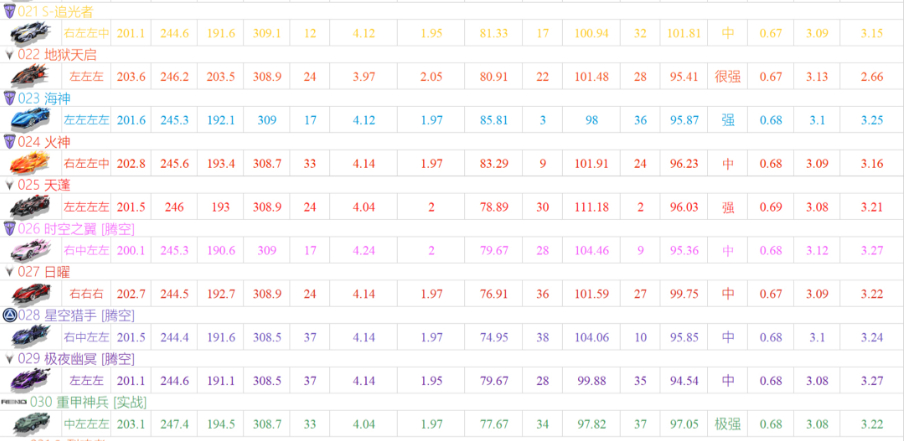
Task: Collapse the 025 天蓬 row arrow
Action: (x=9, y=185)
